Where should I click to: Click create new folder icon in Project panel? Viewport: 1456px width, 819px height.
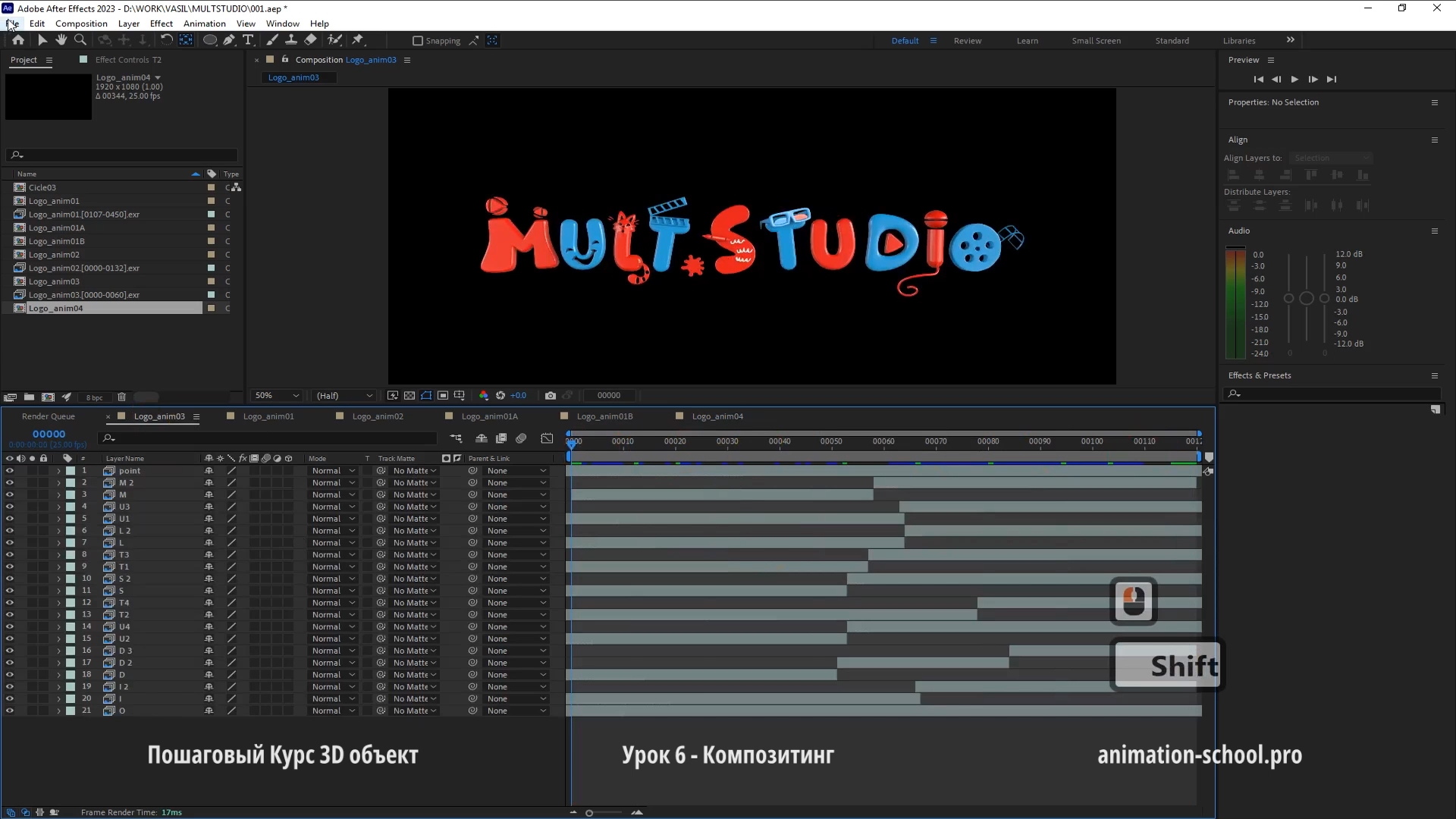pyautogui.click(x=29, y=397)
